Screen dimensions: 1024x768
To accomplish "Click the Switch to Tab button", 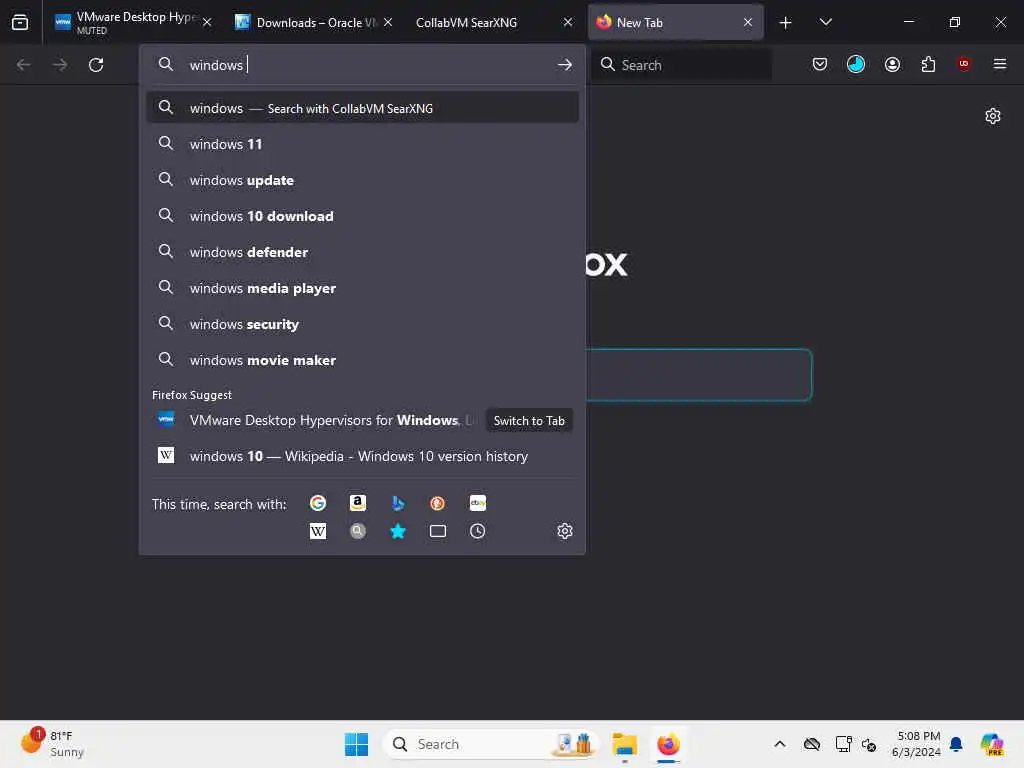I will [x=529, y=421].
